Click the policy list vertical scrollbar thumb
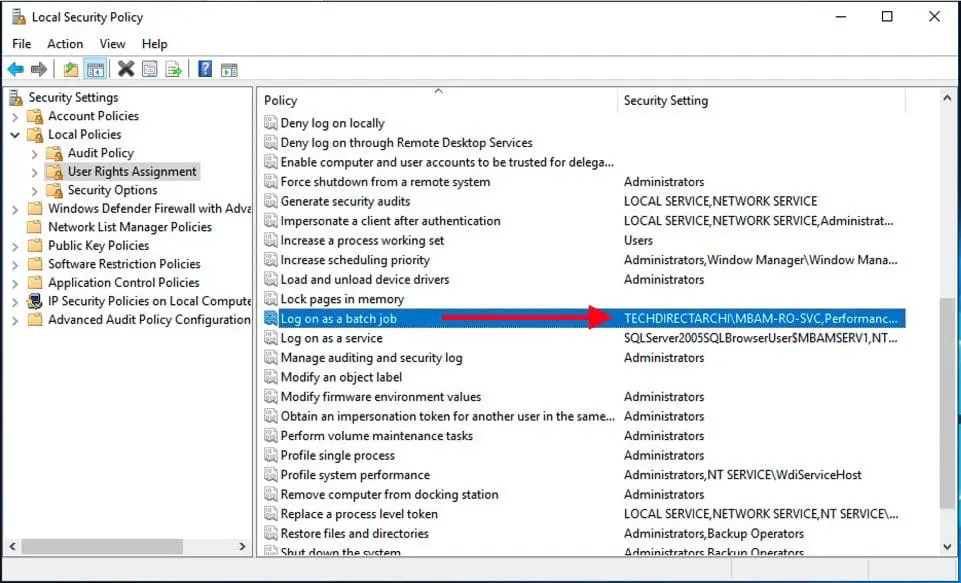The image size is (961, 583). click(x=947, y=400)
